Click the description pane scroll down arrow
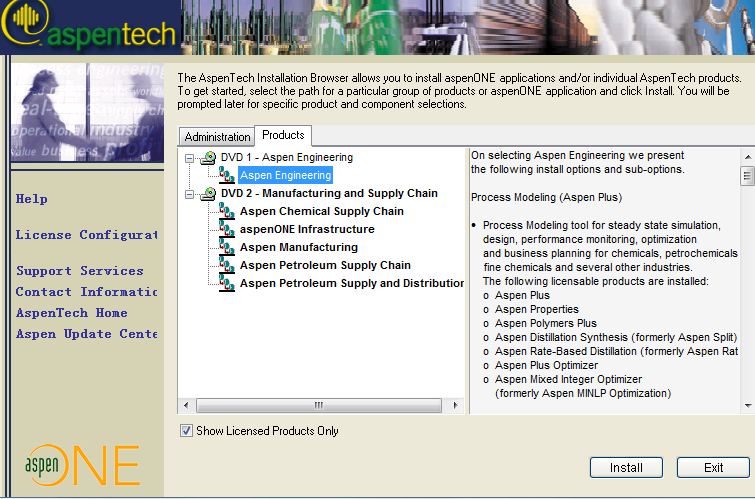This screenshot has height=499, width=755. click(747, 406)
